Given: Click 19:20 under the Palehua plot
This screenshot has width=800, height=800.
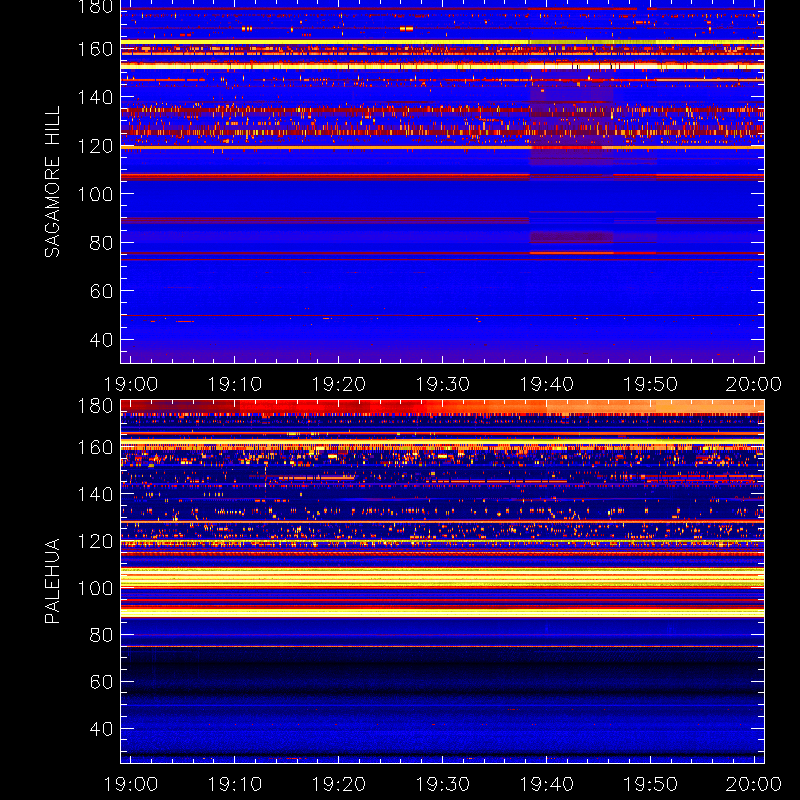Looking at the screenshot, I should coord(339,784).
